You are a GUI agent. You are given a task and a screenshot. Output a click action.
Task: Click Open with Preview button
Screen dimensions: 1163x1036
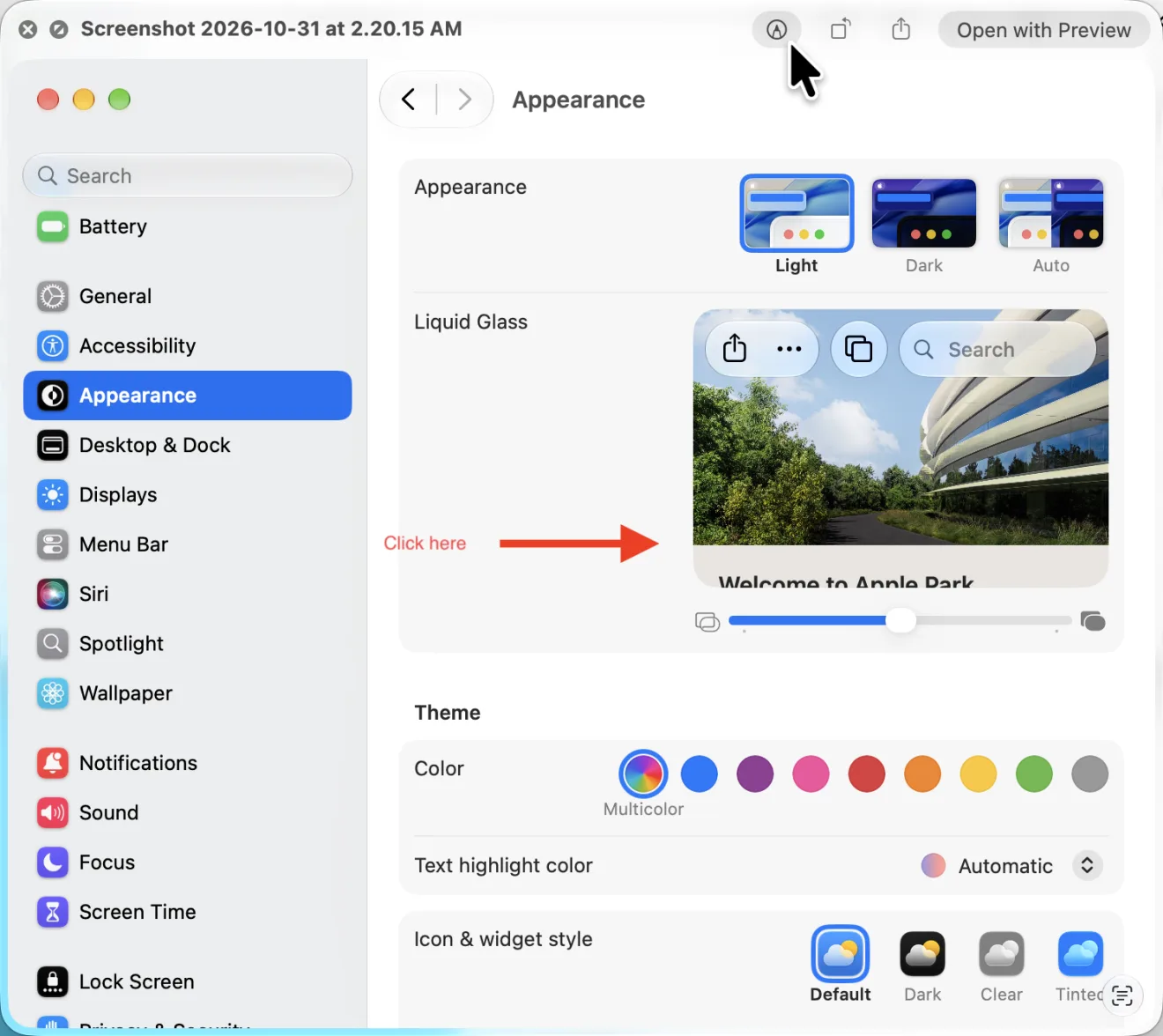1044,30
